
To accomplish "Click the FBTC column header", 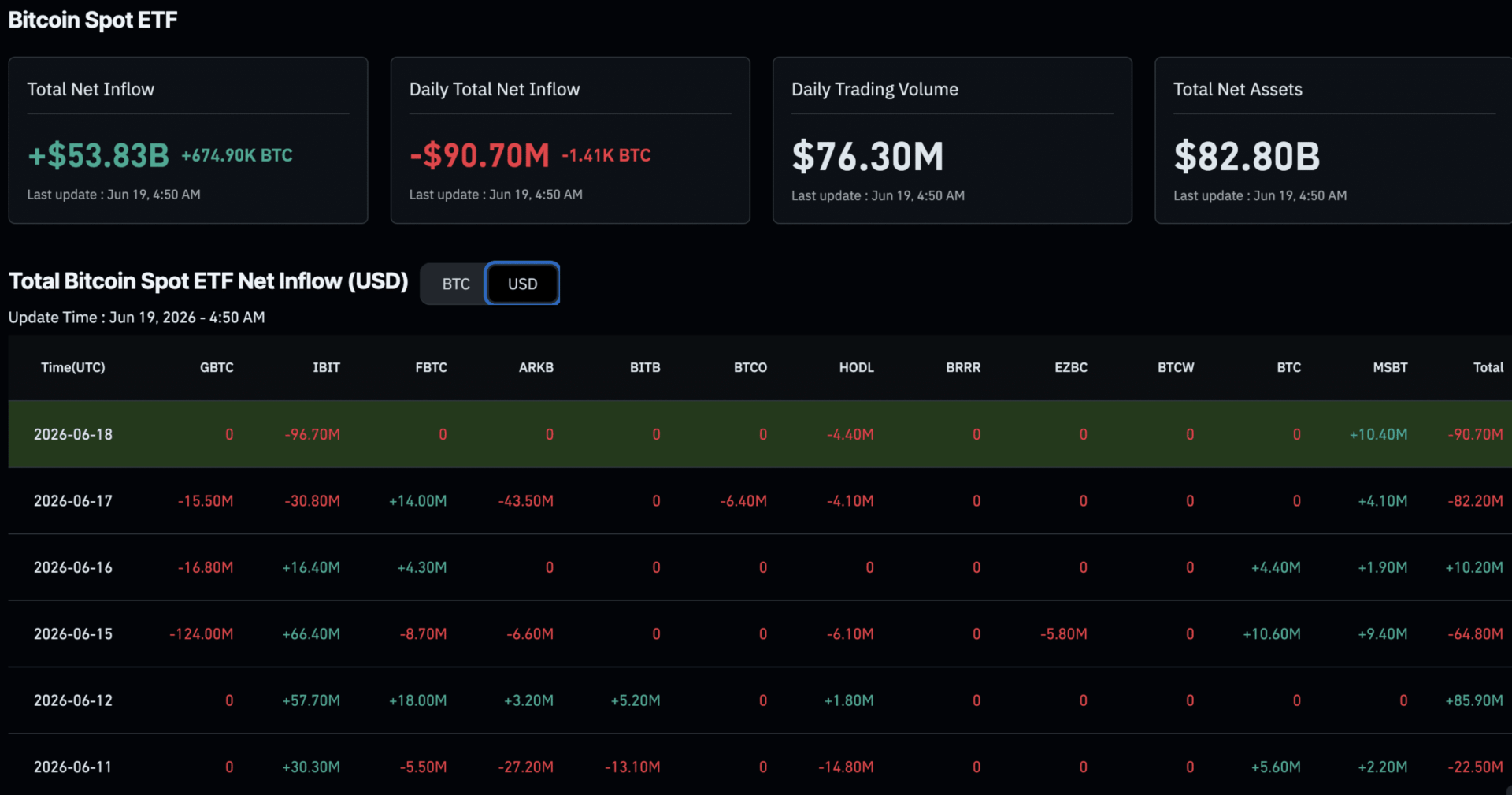I will (x=431, y=367).
